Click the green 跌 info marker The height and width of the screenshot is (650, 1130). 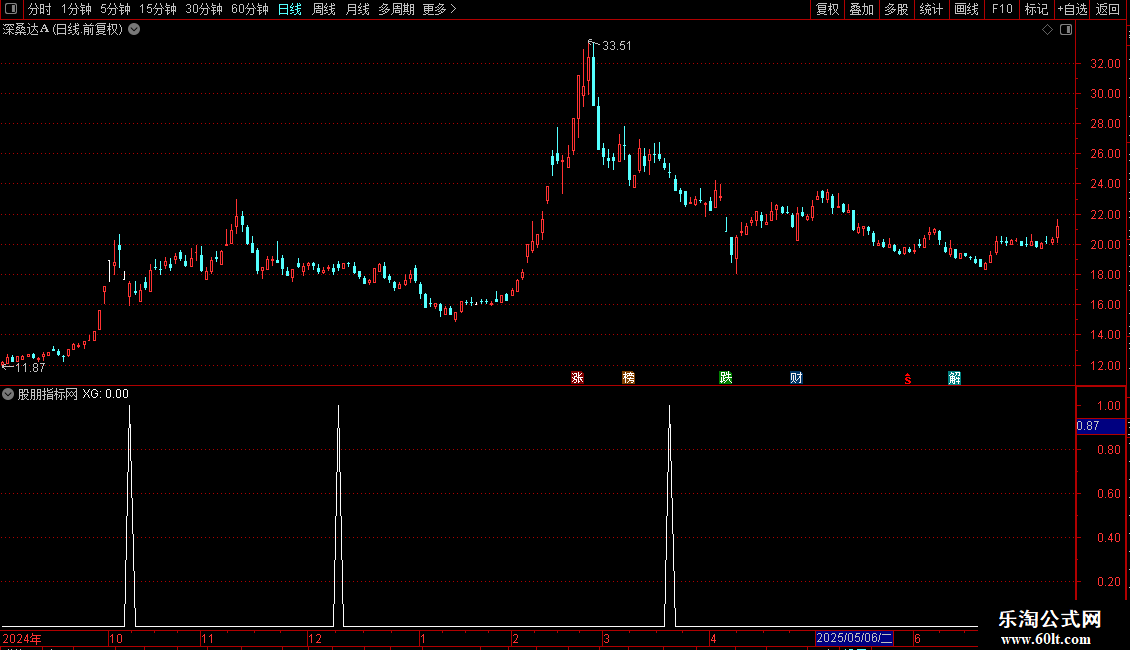(x=726, y=378)
